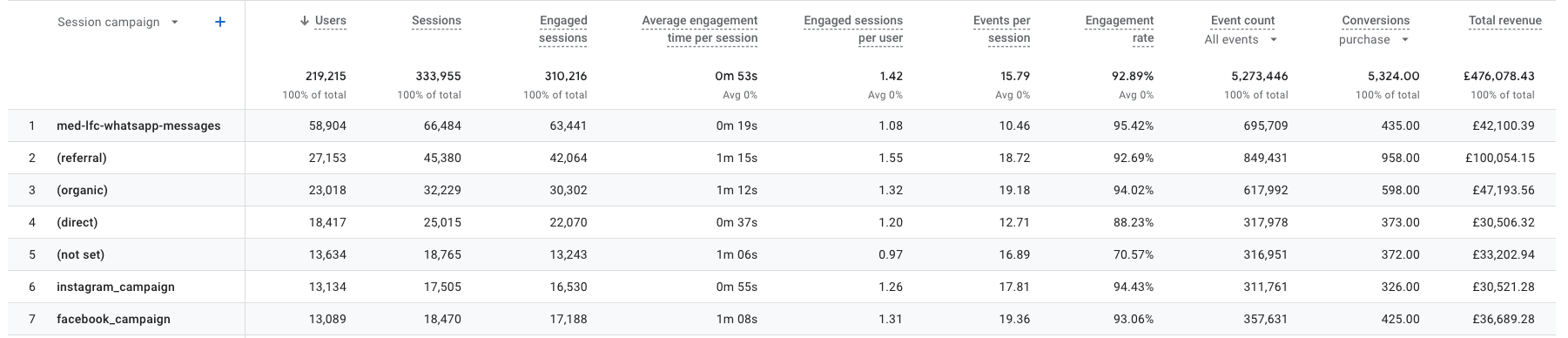Sort table by Sessions column

pyautogui.click(x=436, y=21)
